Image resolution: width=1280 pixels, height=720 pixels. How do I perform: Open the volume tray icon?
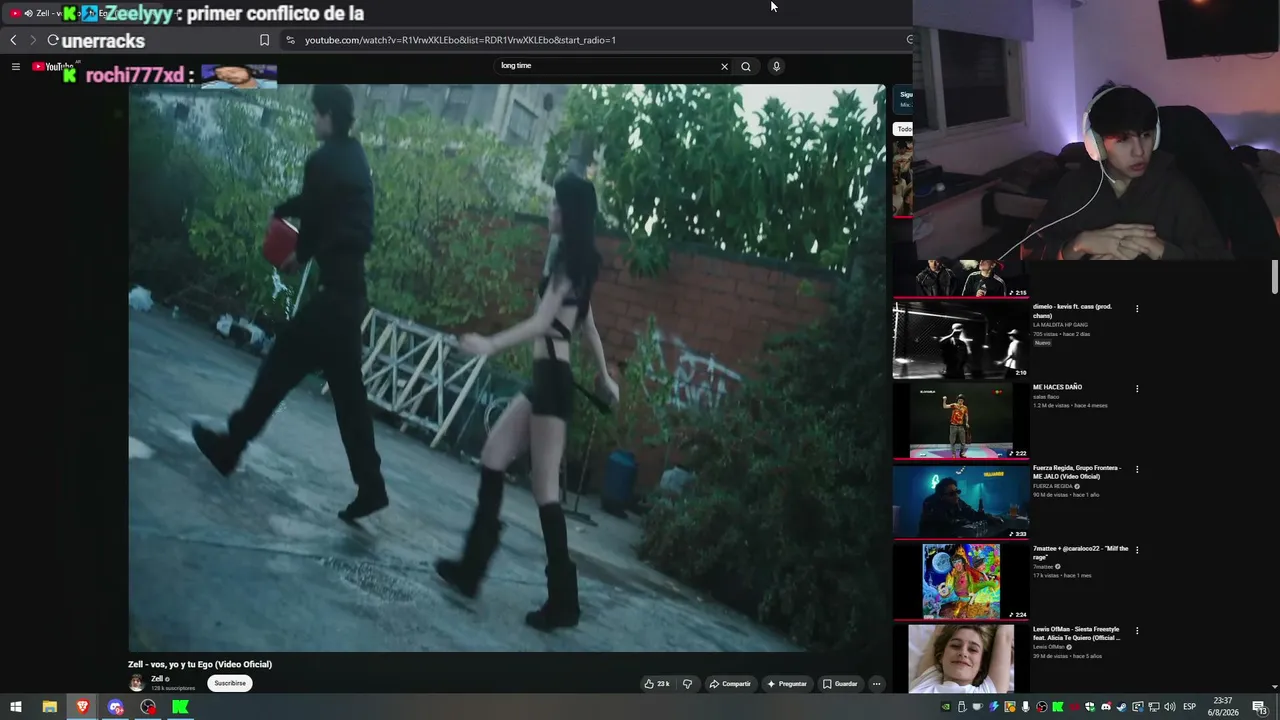(1169, 707)
